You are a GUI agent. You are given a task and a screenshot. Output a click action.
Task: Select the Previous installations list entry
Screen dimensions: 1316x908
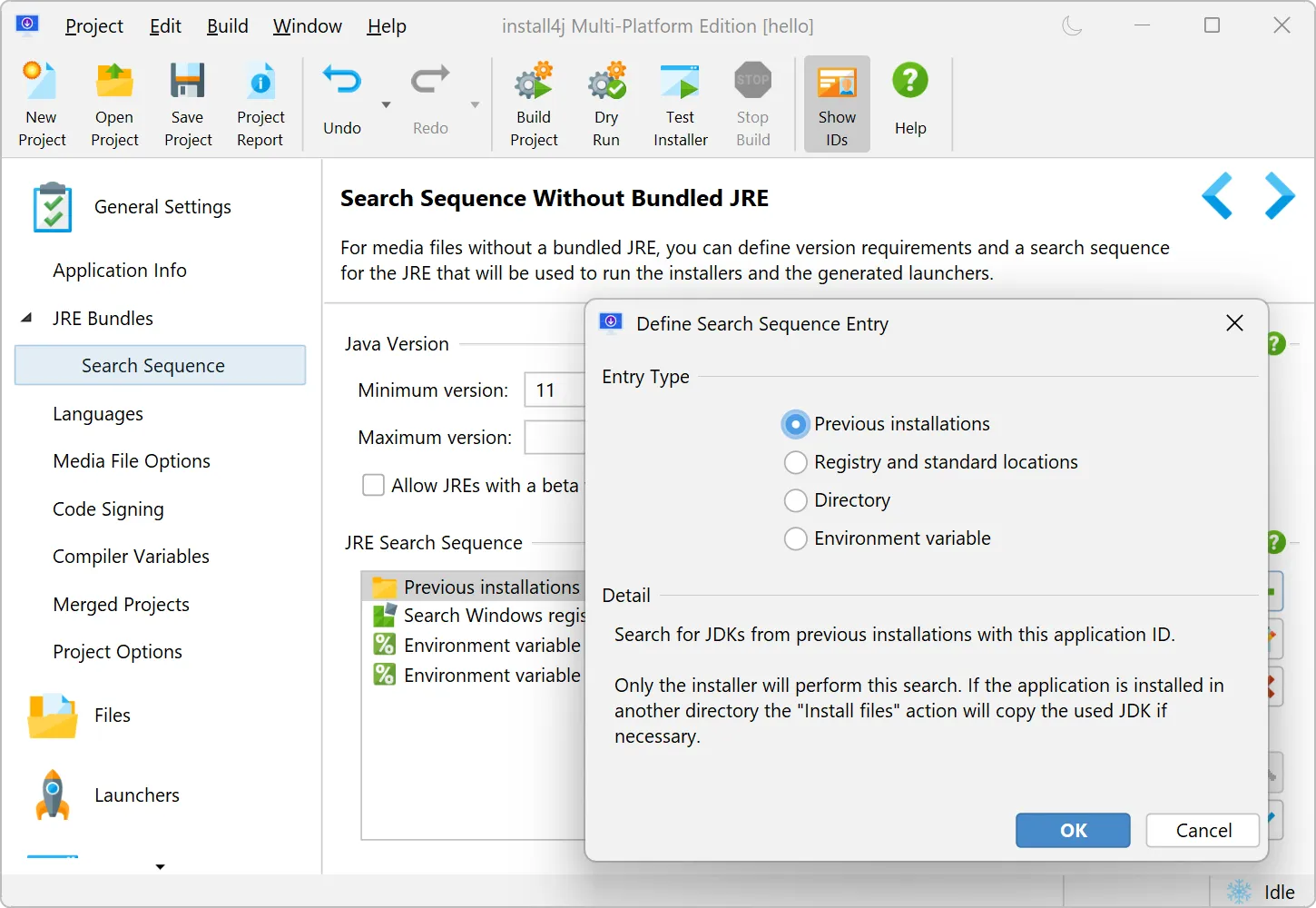474,587
